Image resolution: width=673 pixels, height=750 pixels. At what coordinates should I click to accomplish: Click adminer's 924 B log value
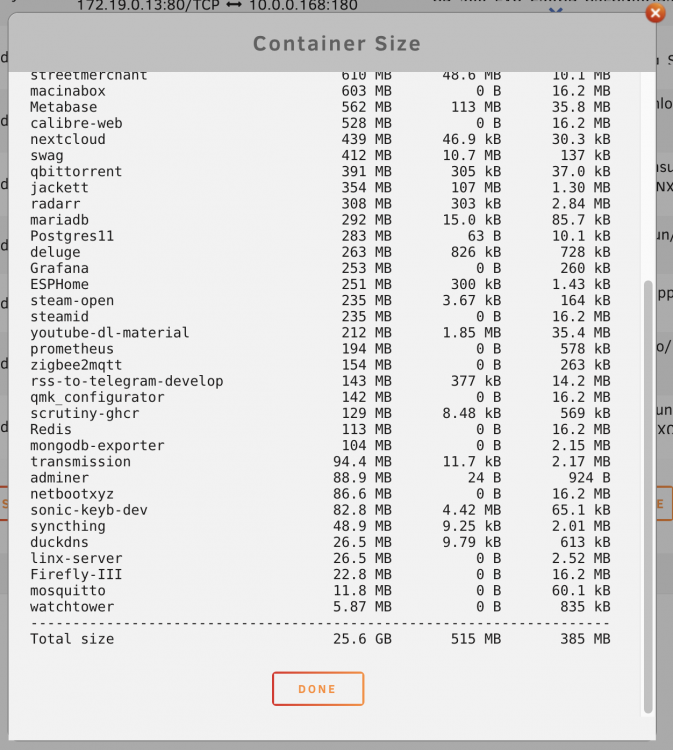[589, 477]
